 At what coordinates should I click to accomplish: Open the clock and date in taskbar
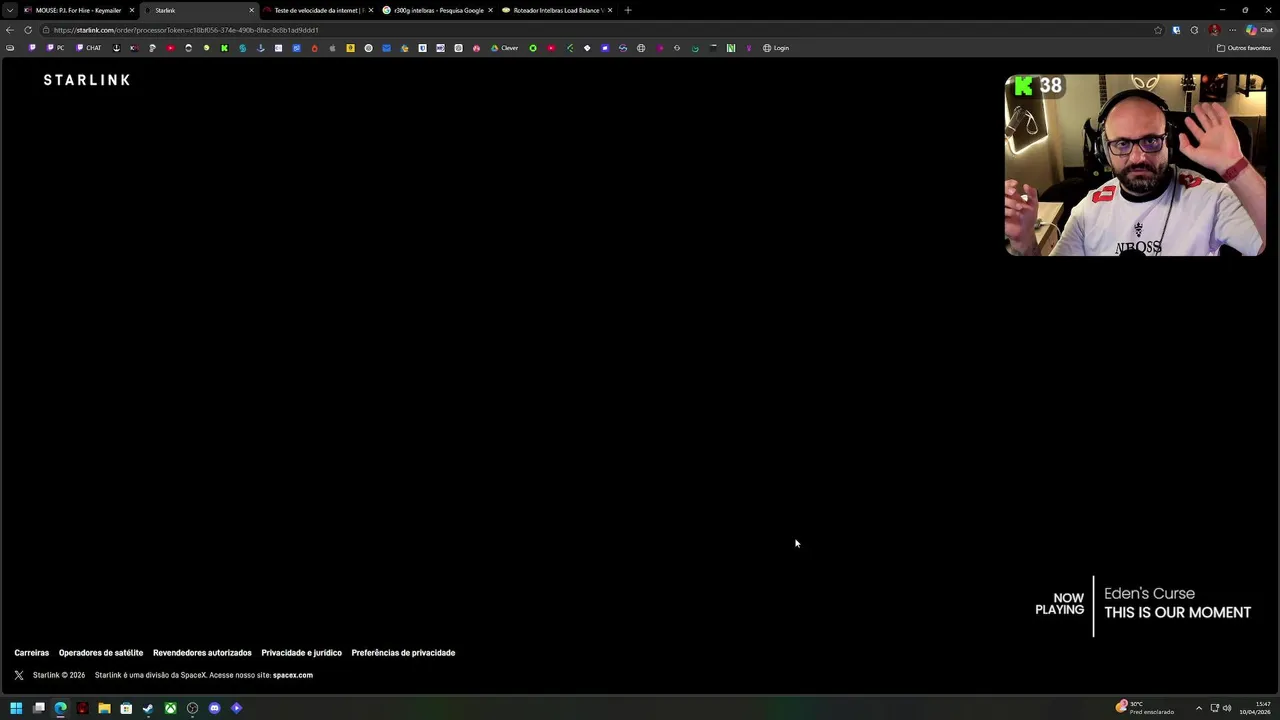[1255, 708]
